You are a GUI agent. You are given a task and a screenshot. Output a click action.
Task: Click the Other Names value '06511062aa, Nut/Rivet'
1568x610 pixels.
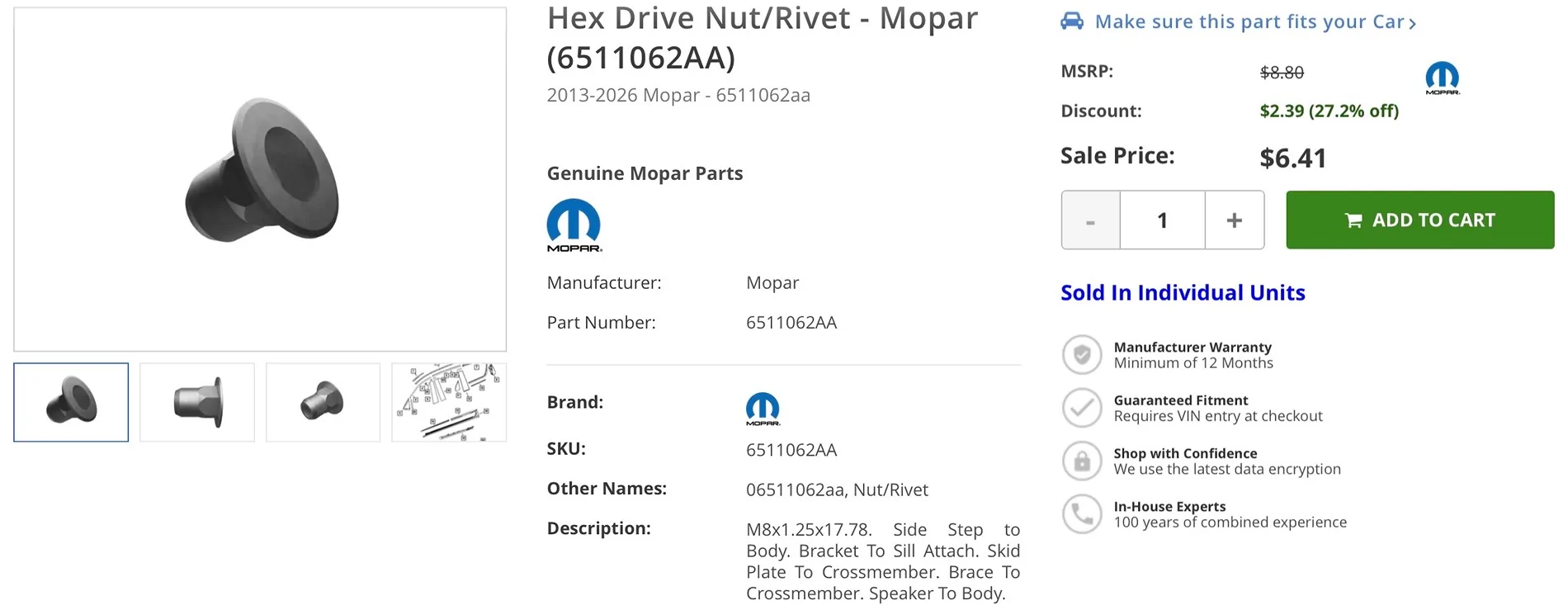(x=837, y=489)
